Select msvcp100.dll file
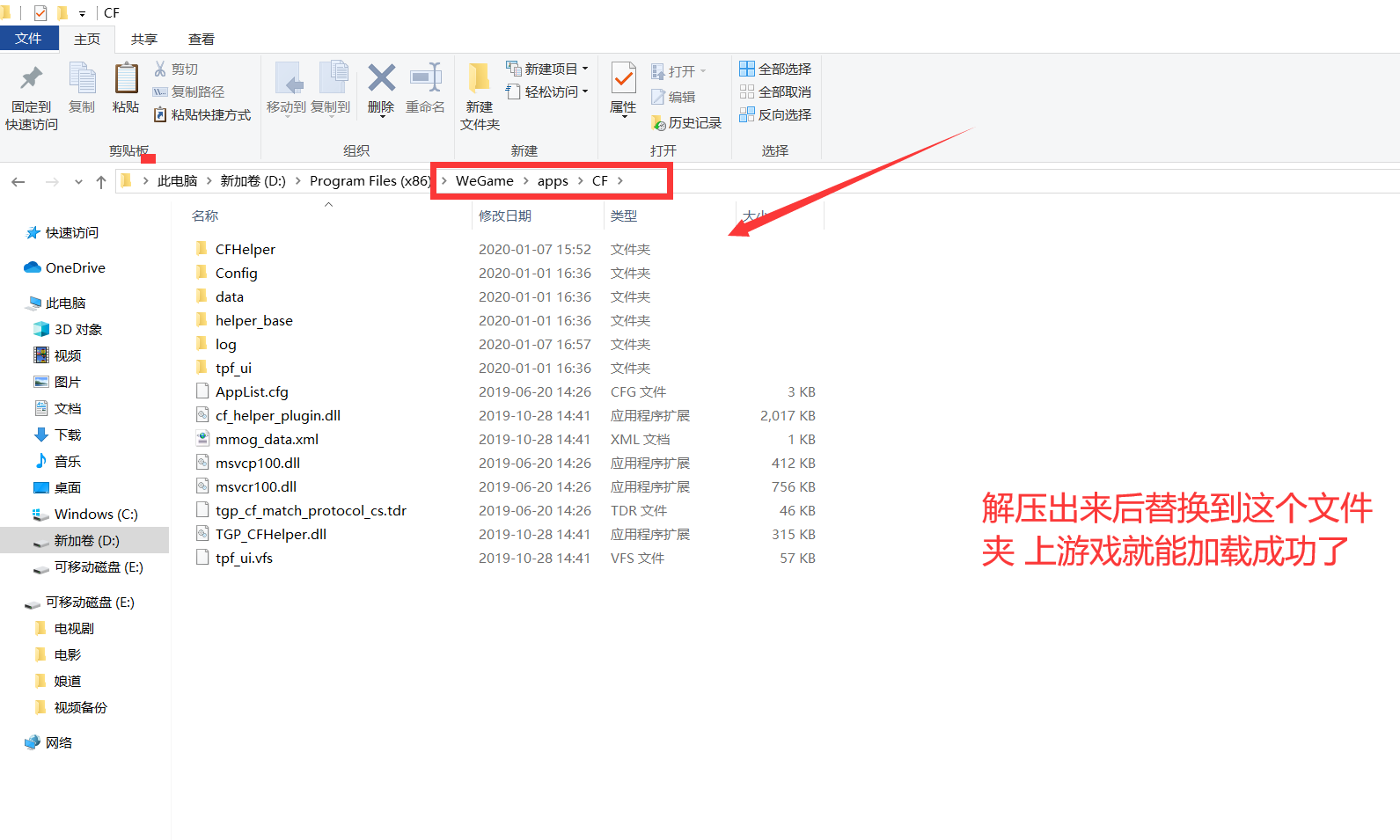This screenshot has height=840, width=1400. 258,464
